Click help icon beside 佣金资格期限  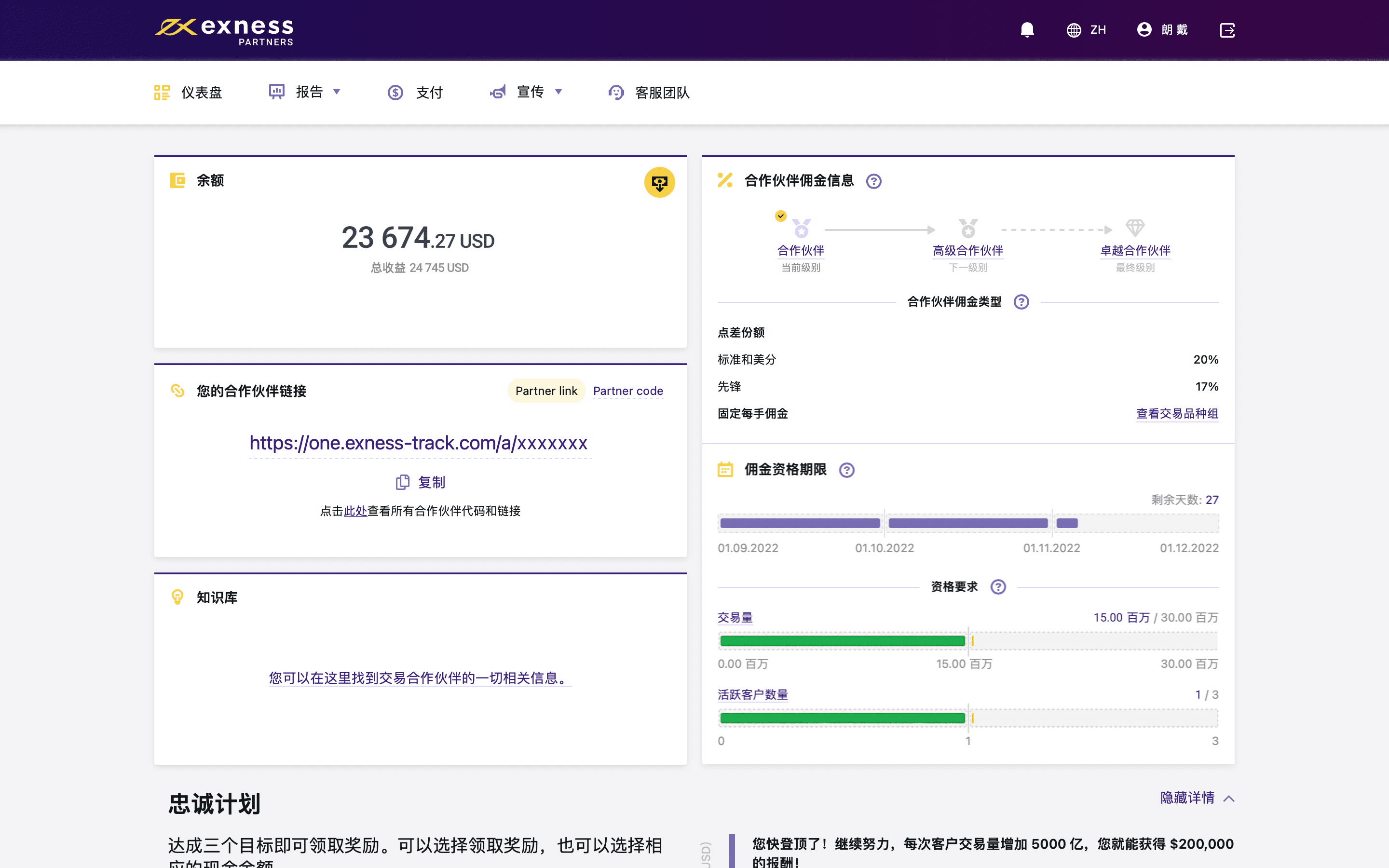tap(846, 470)
